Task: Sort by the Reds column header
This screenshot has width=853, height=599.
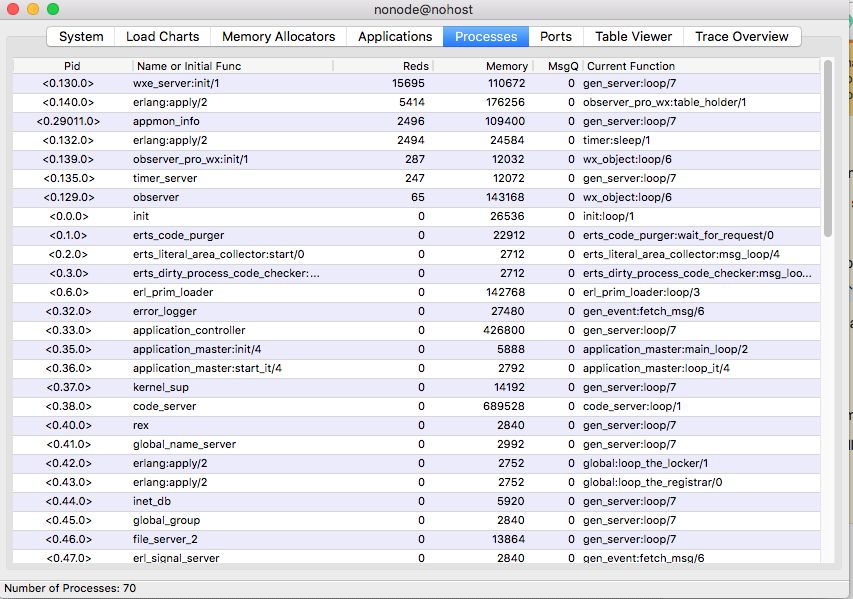Action: pos(383,66)
